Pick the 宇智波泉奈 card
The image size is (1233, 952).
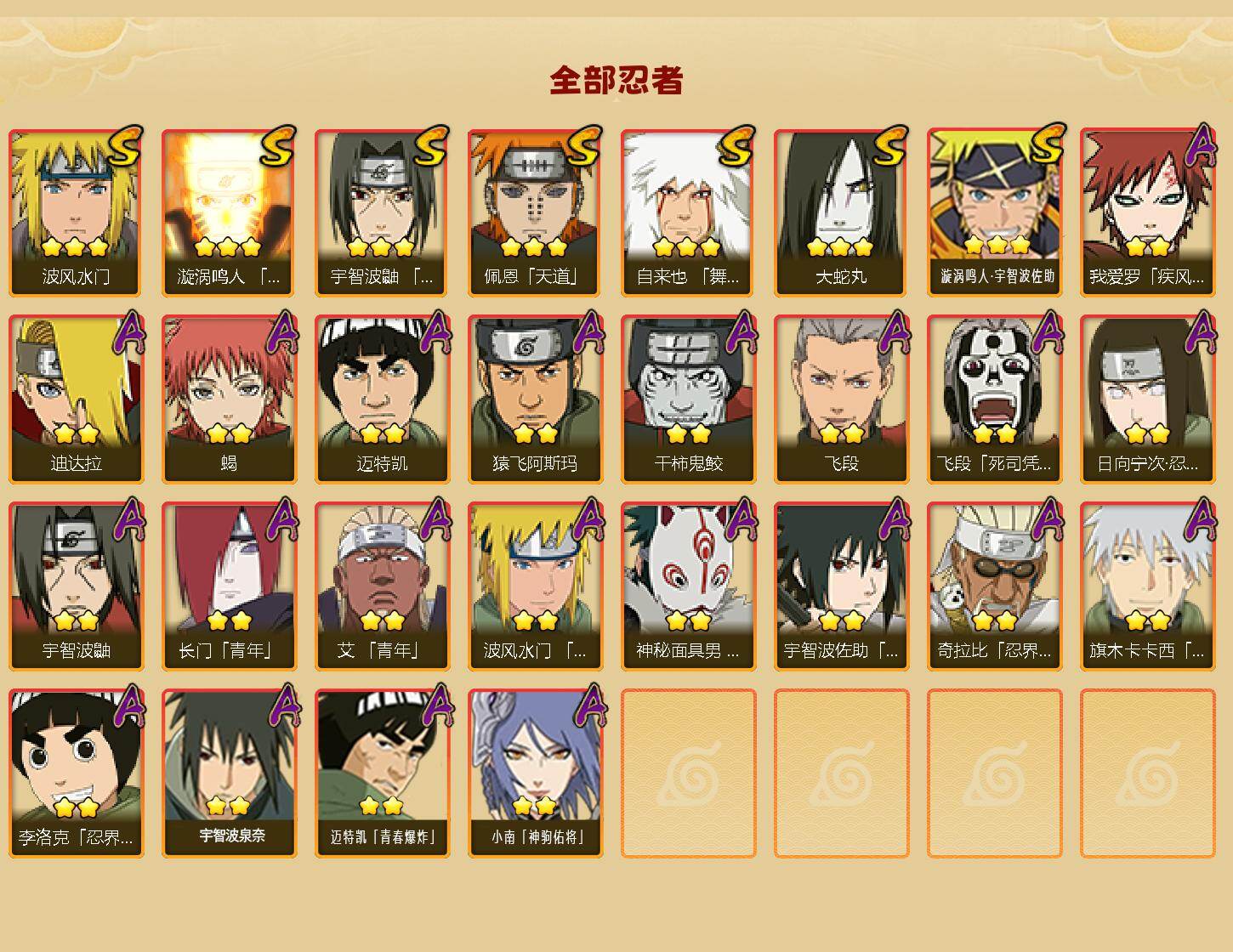(x=229, y=773)
